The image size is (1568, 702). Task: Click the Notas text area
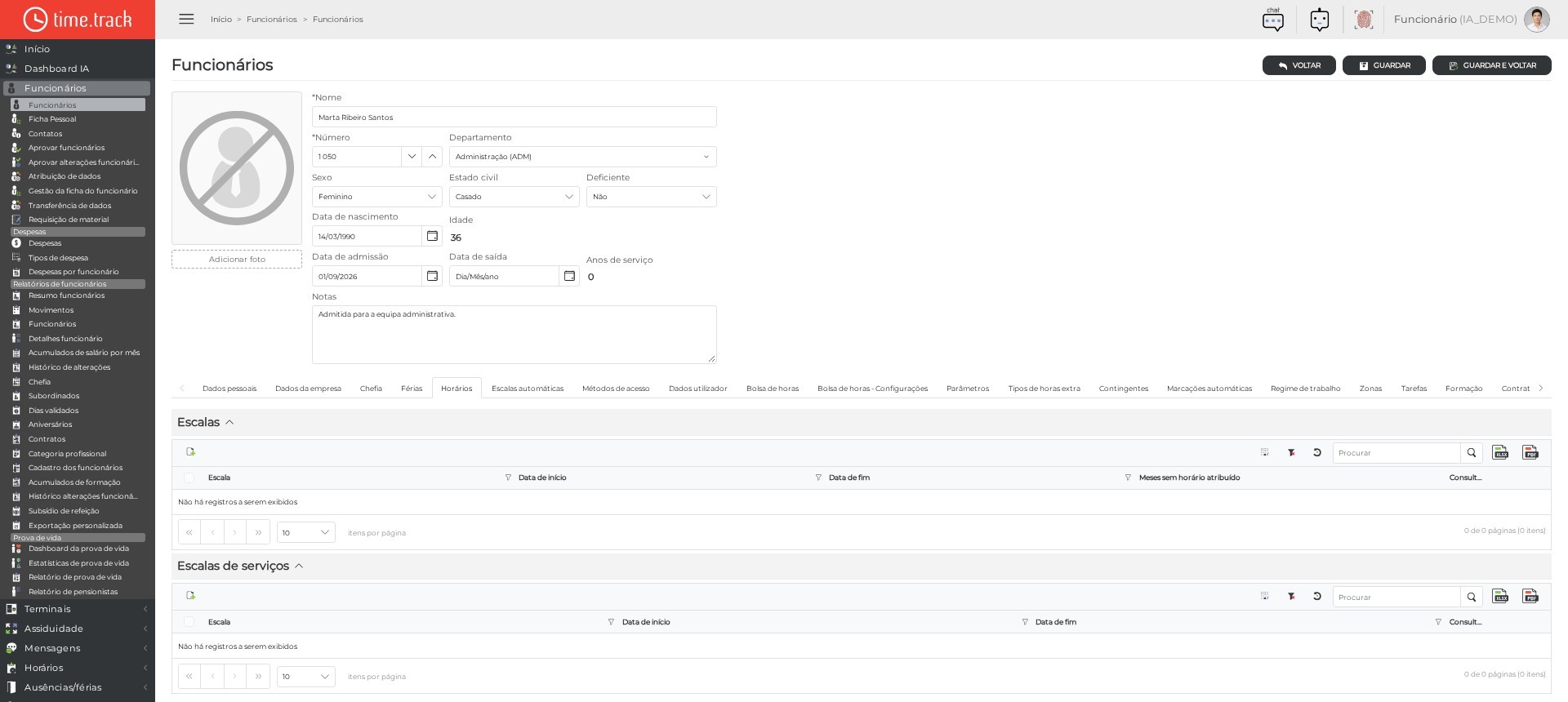pyautogui.click(x=514, y=335)
